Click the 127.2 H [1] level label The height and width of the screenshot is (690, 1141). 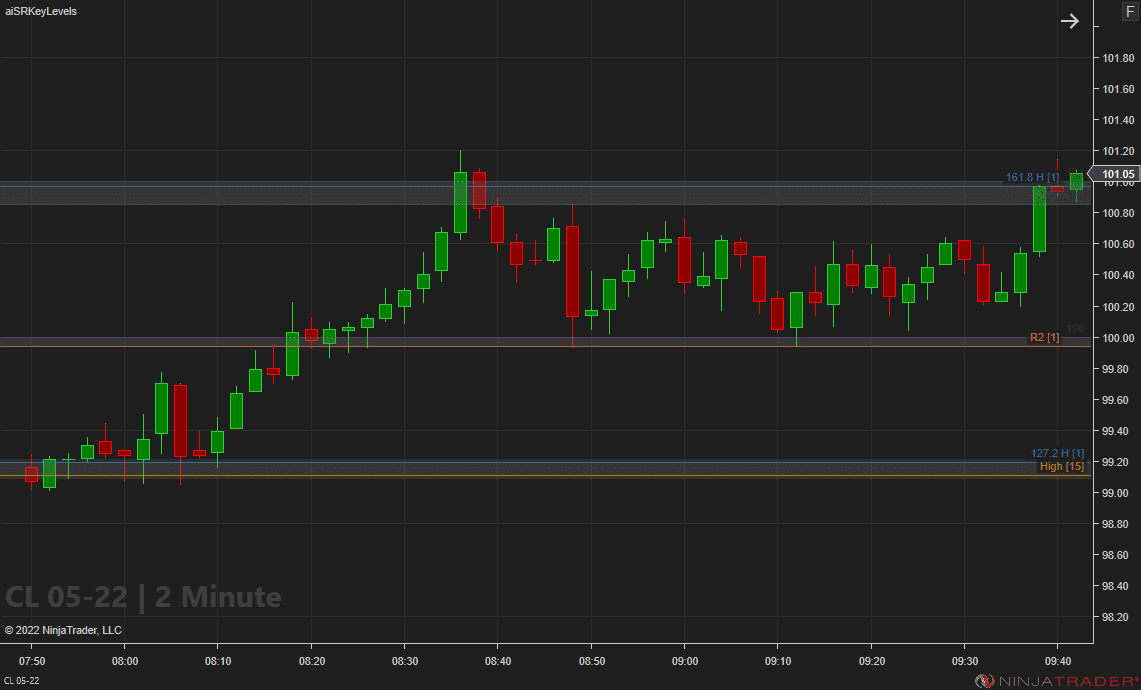click(1058, 453)
